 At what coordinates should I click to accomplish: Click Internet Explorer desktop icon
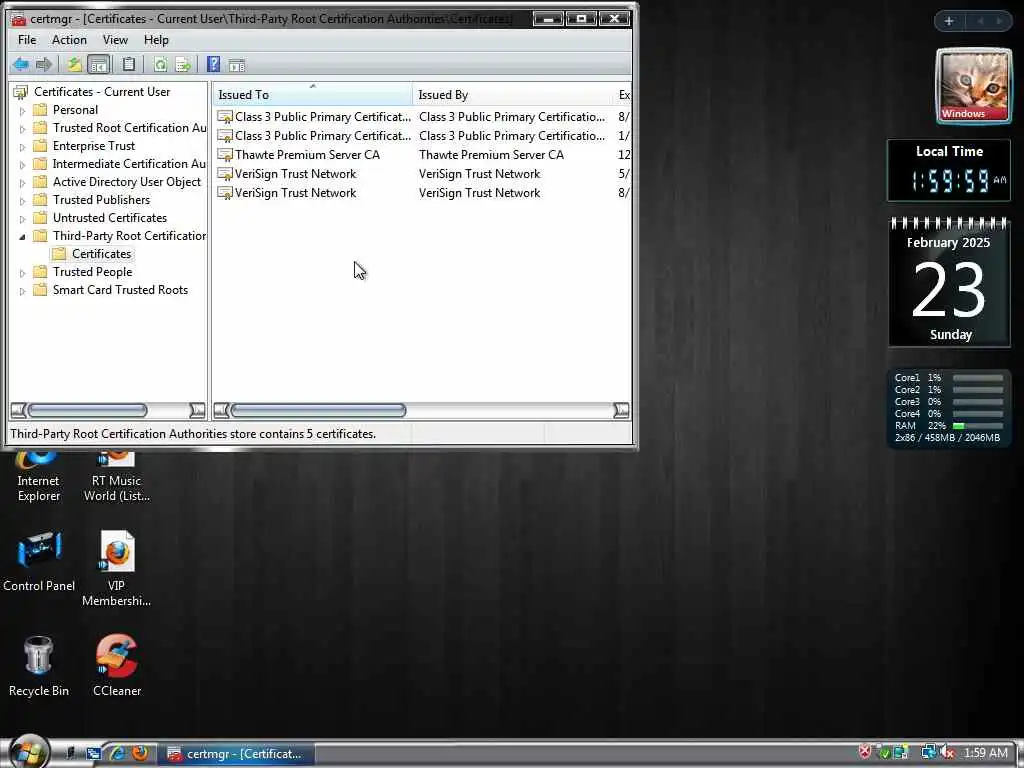(x=38, y=477)
